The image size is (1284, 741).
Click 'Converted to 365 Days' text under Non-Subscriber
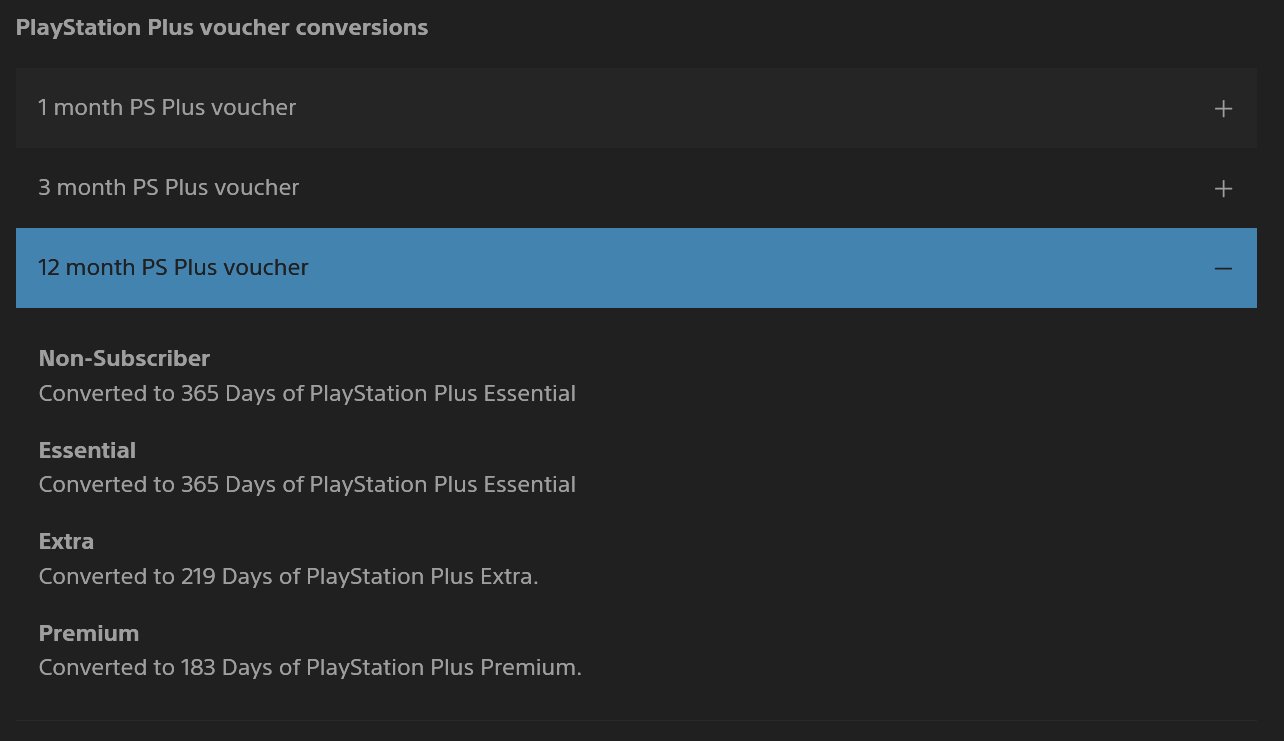point(307,394)
